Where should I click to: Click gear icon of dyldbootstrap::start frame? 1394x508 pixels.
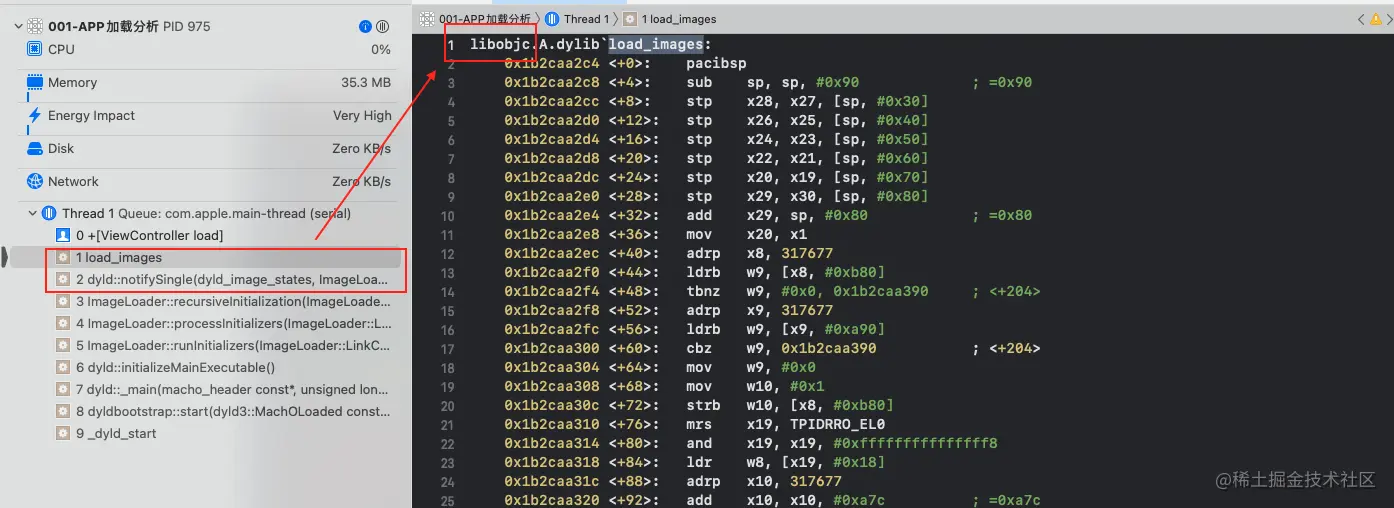tap(64, 412)
